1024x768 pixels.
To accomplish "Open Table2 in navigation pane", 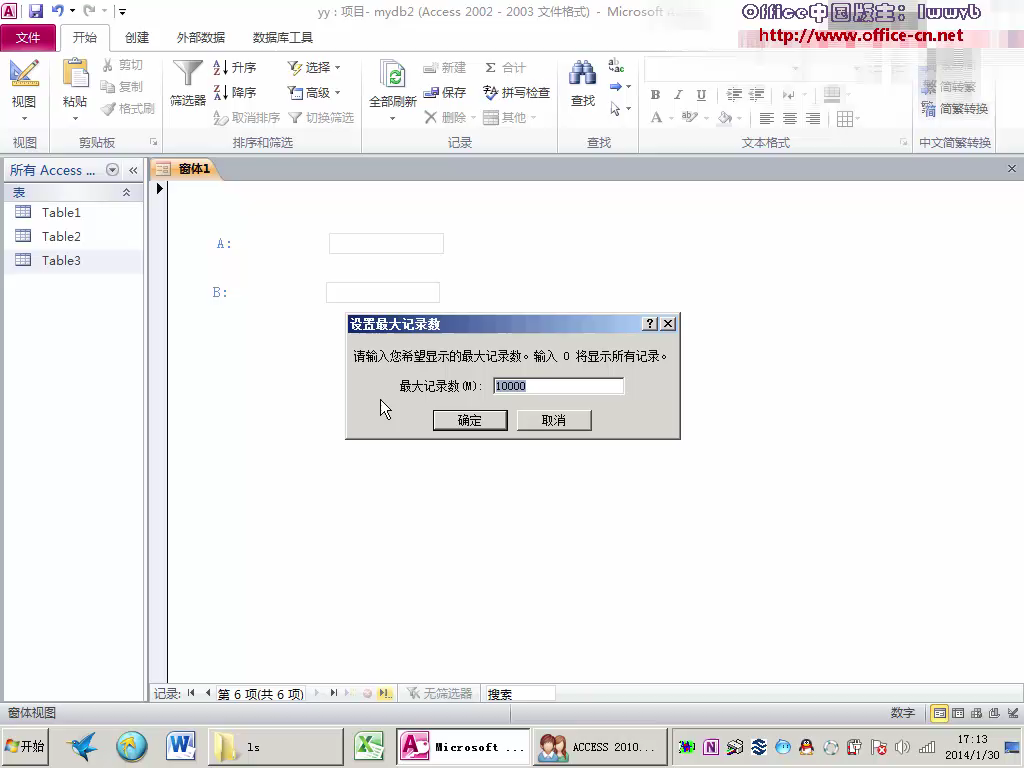I will [x=73, y=236].
